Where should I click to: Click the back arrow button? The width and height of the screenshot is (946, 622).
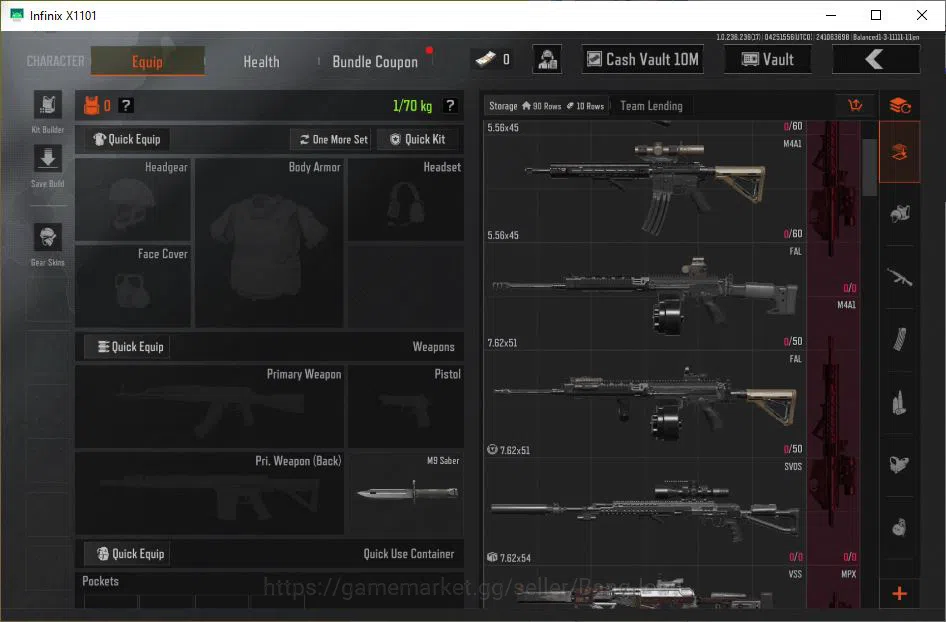point(876,60)
